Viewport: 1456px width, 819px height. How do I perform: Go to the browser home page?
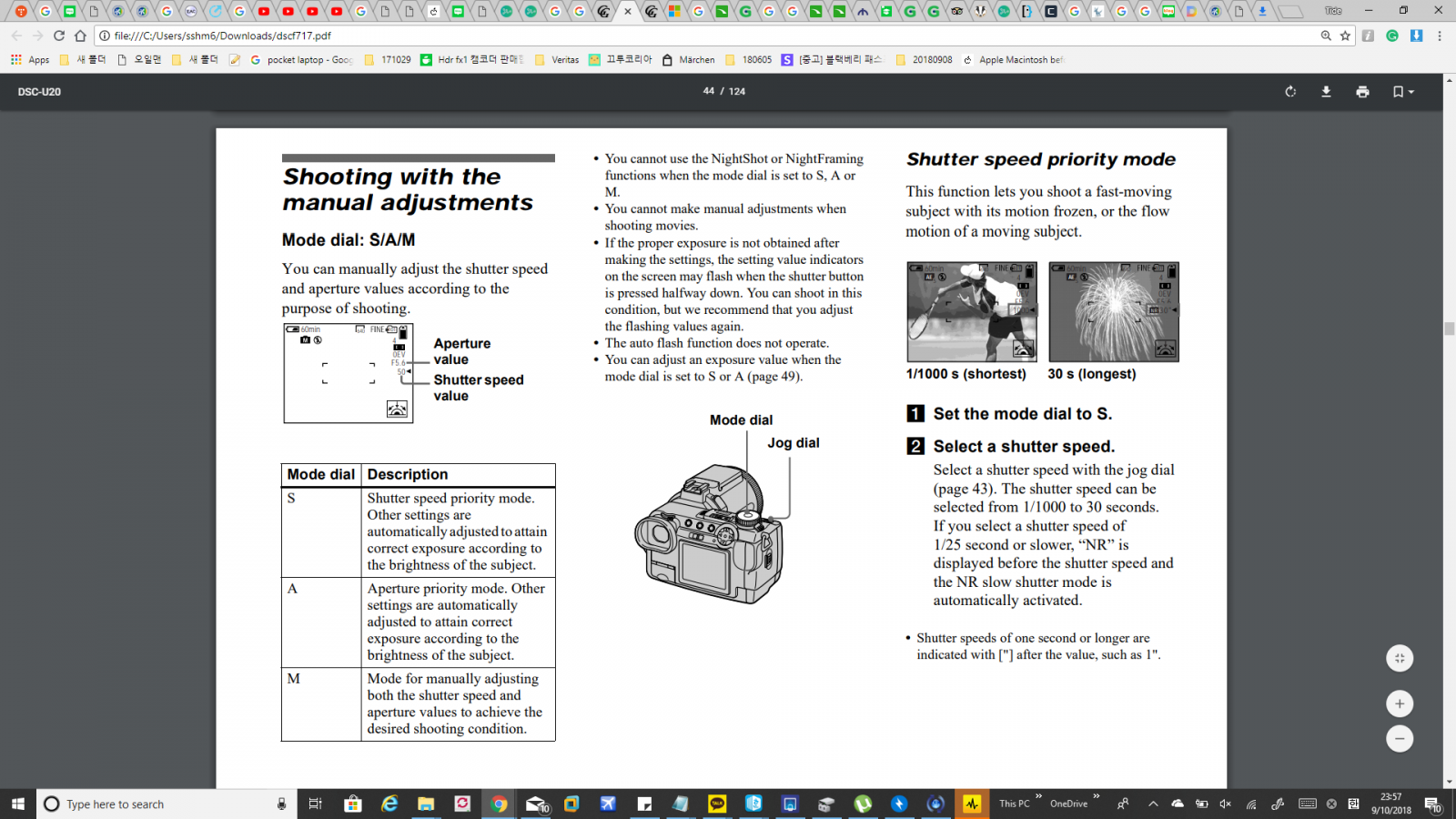click(x=80, y=35)
